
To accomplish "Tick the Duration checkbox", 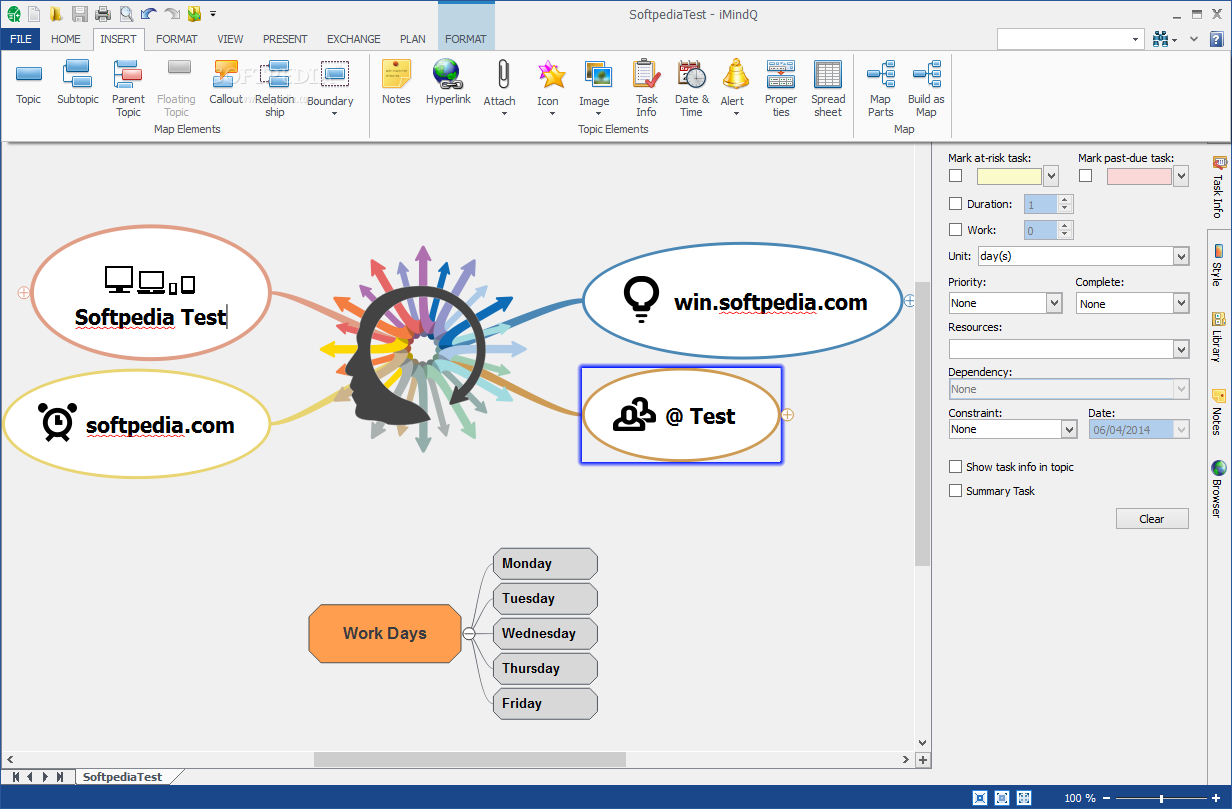I will pos(955,204).
